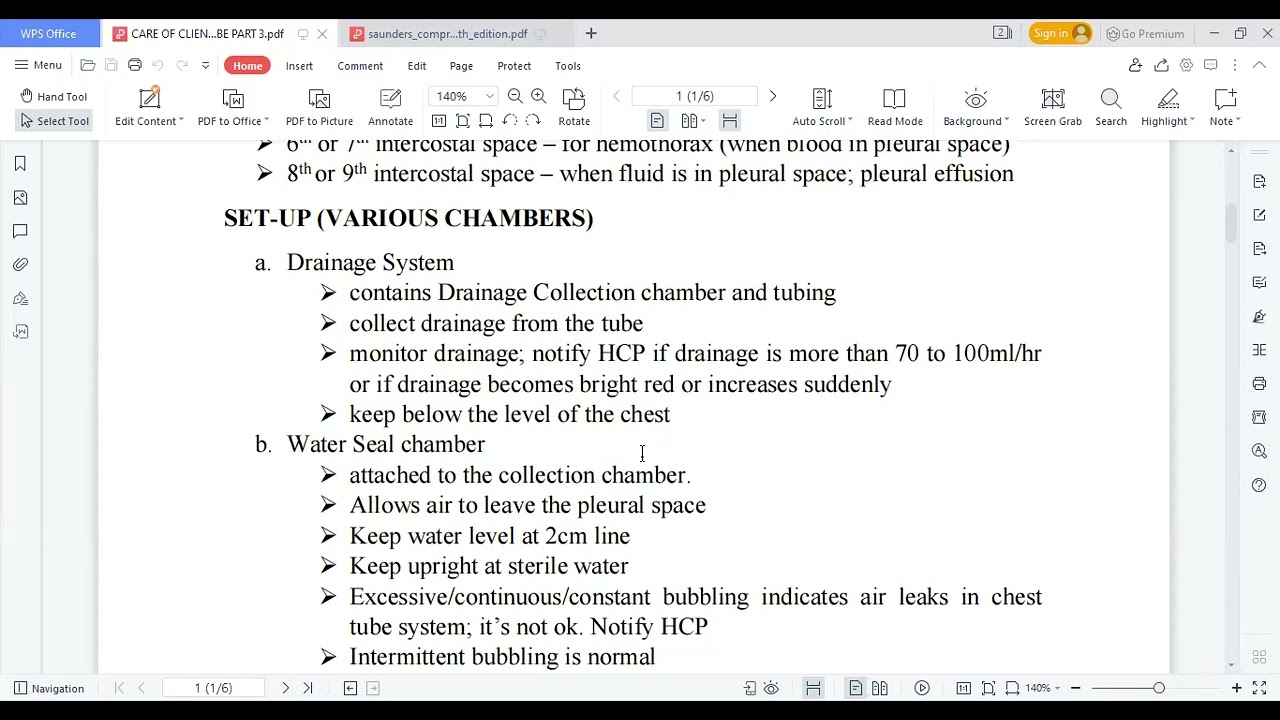Open the thumbnail panel in left sidebar
The image size is (1280, 720).
(x=20, y=198)
